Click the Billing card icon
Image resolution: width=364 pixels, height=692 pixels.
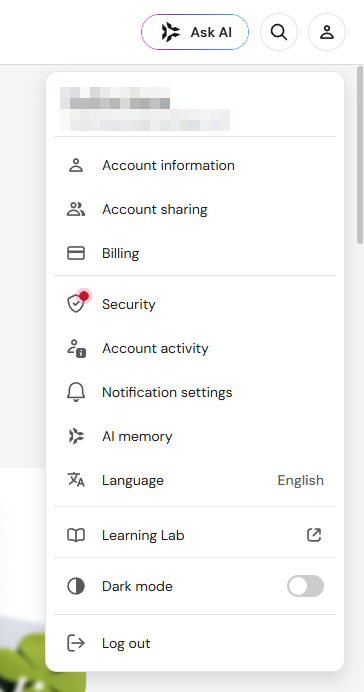click(x=76, y=253)
